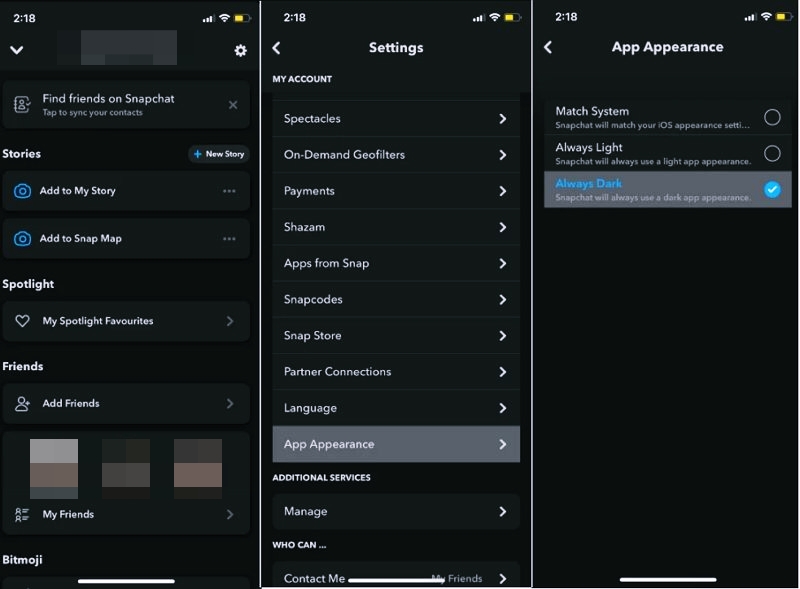The image size is (800, 589).
Task: Tap the contacts sync icon
Action: click(22, 104)
